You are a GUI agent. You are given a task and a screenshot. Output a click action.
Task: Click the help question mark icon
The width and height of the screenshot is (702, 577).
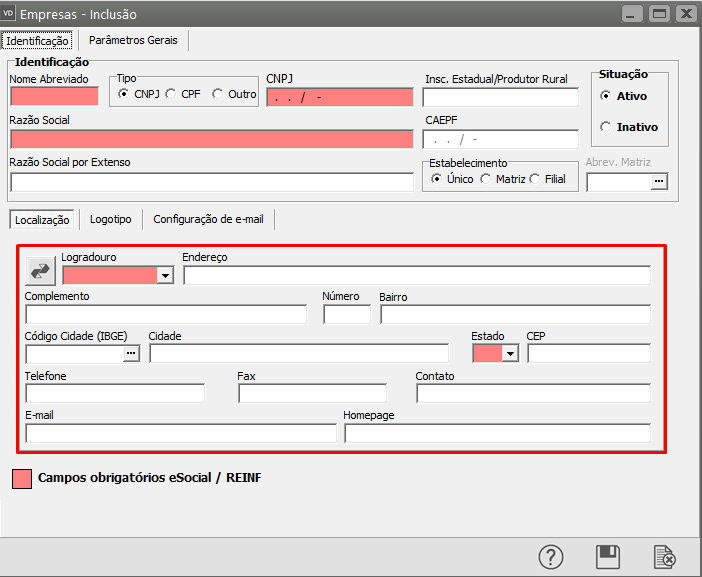coord(551,556)
